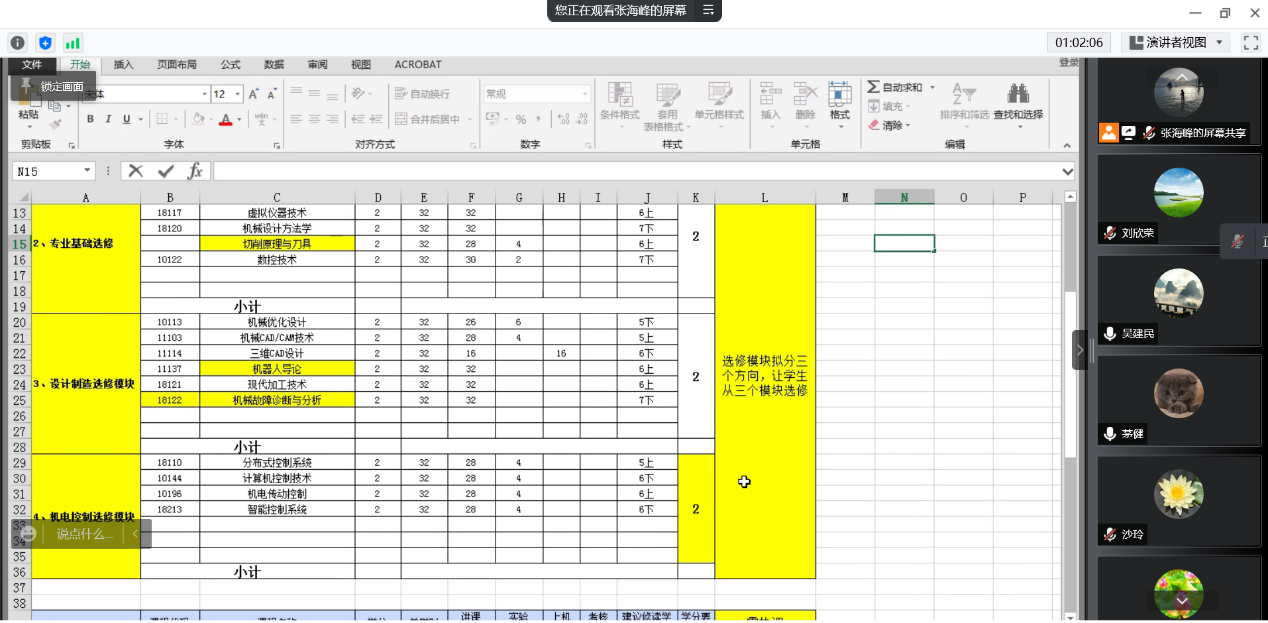Click the Italic formatting button
This screenshot has height=623, width=1268.
pos(108,119)
